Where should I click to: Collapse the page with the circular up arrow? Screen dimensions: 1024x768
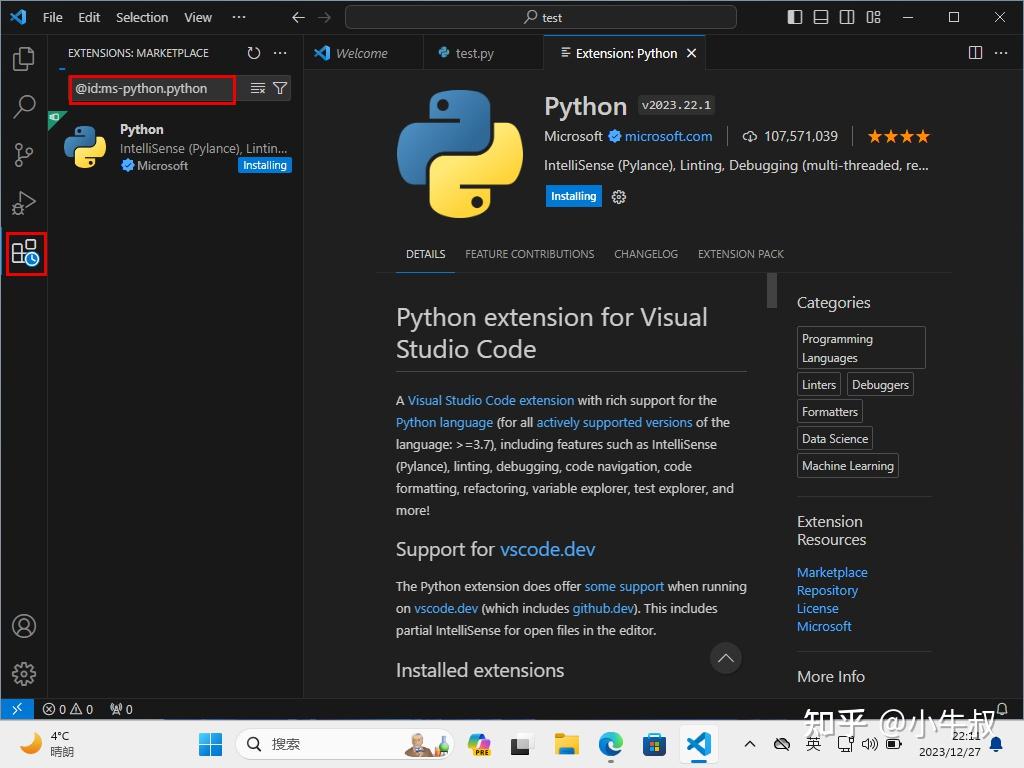click(726, 658)
